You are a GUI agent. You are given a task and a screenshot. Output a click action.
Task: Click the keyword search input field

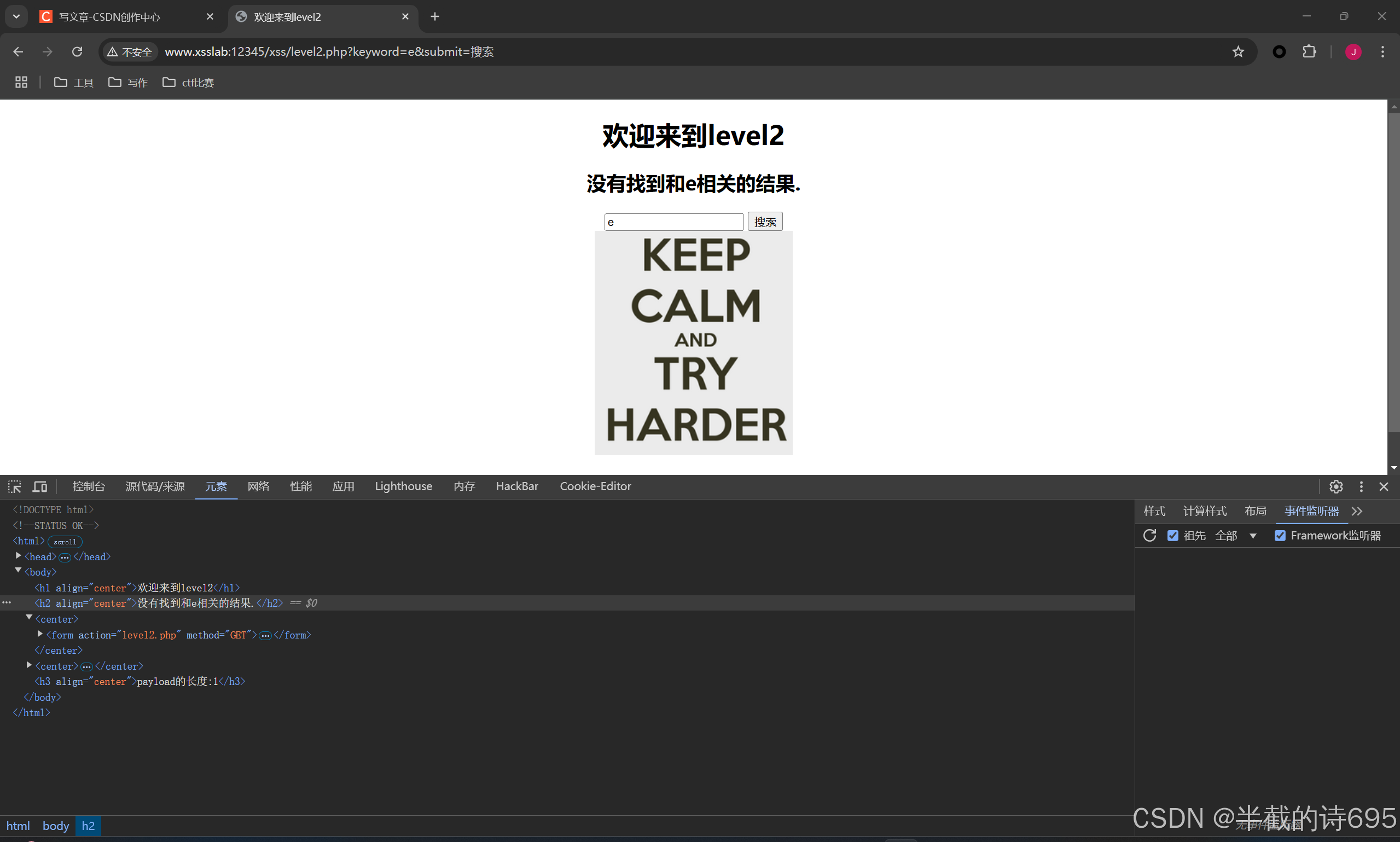click(x=673, y=222)
